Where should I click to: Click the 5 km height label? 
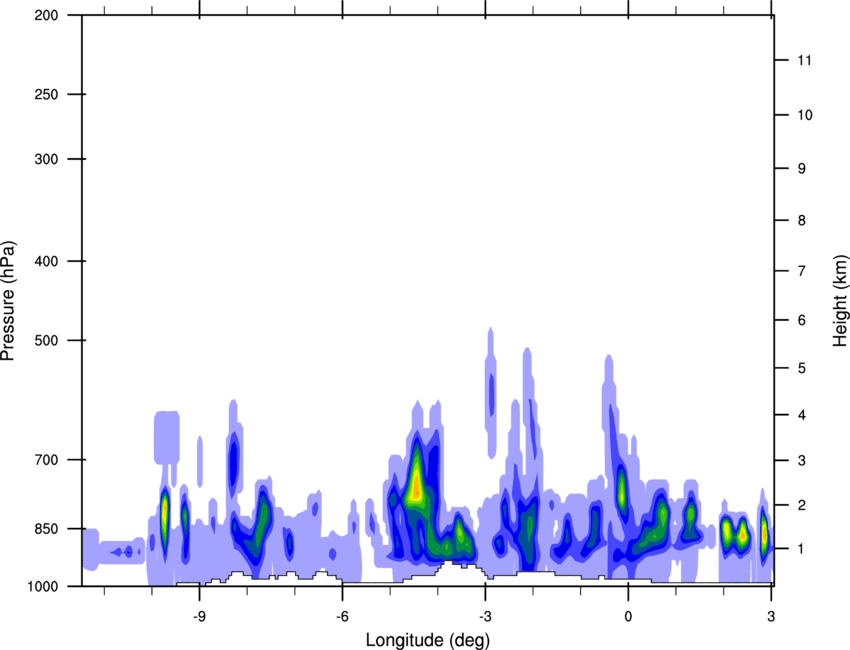pos(802,368)
